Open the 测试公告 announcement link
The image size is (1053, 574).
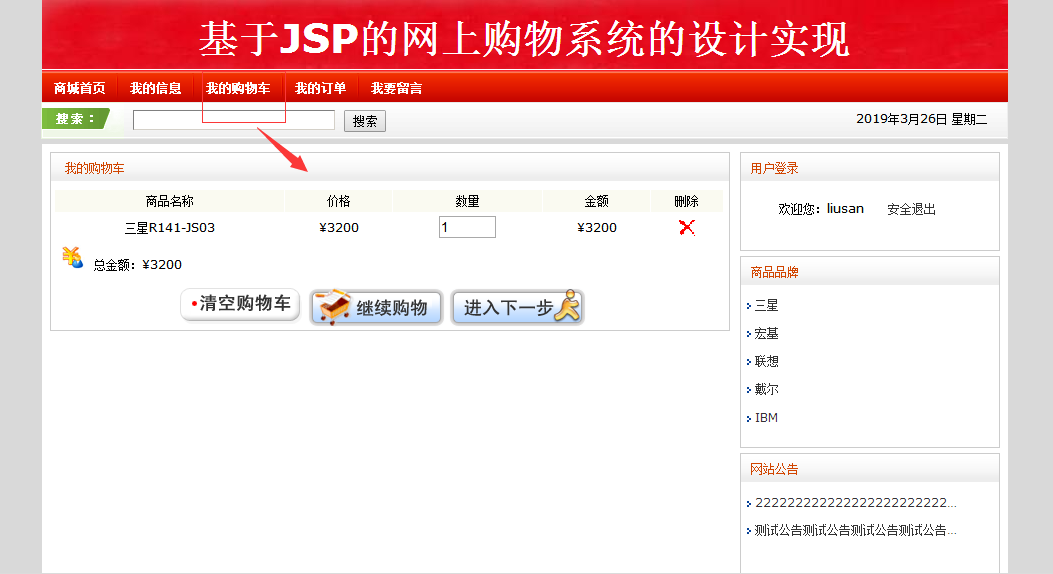click(856, 530)
